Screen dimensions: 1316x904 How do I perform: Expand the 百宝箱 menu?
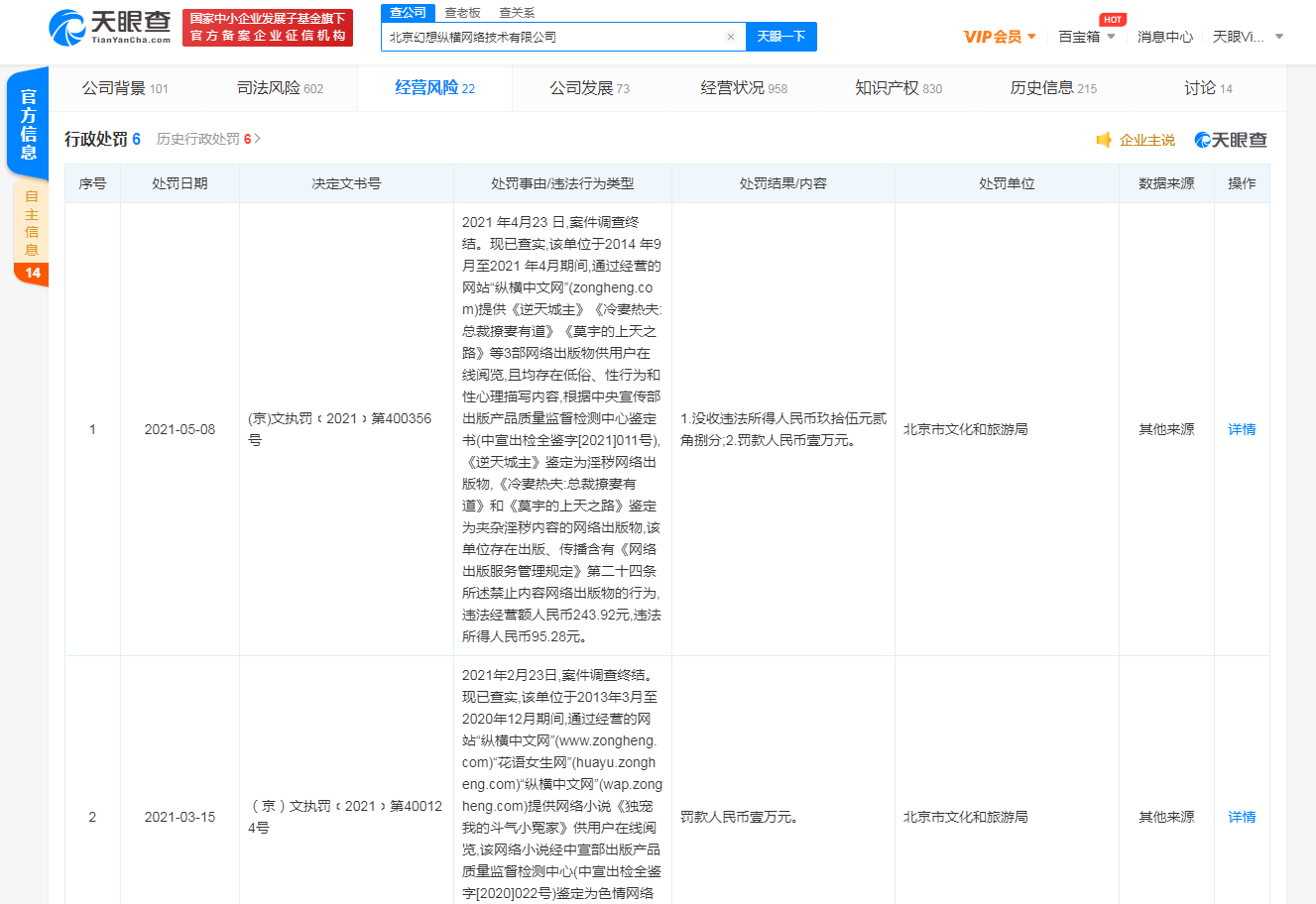(x=1087, y=37)
